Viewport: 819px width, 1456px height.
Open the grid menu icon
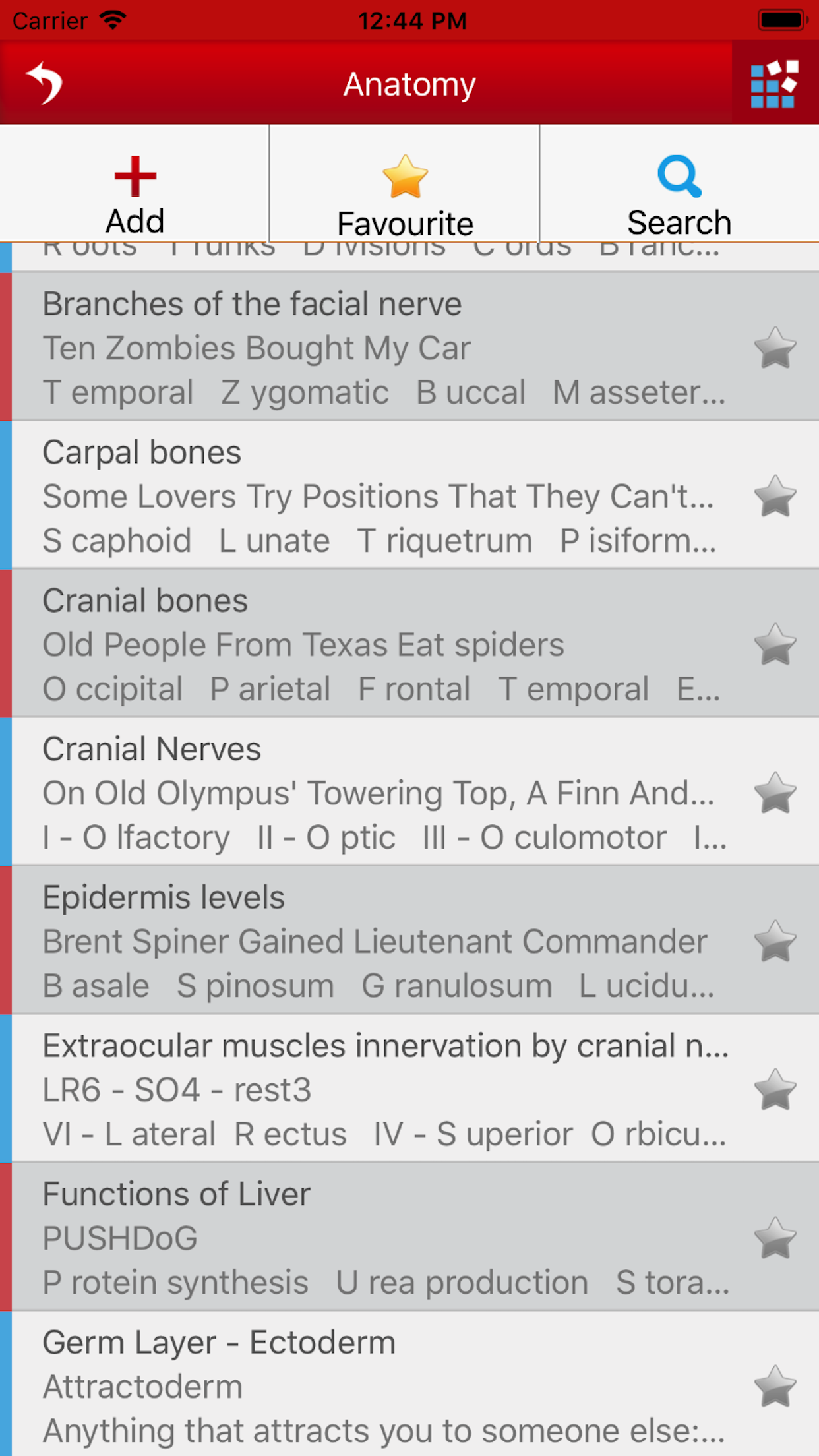(774, 84)
